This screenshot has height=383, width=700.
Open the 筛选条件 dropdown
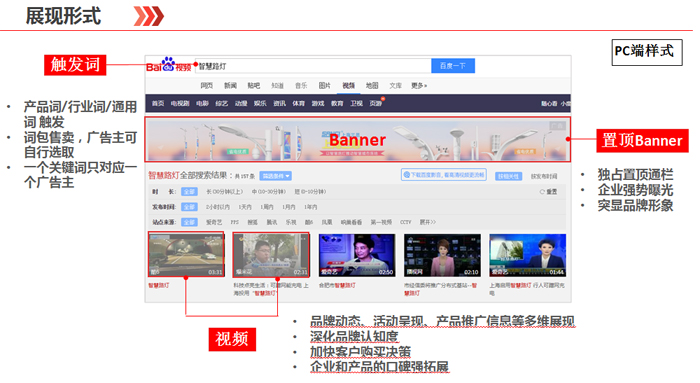tap(275, 176)
